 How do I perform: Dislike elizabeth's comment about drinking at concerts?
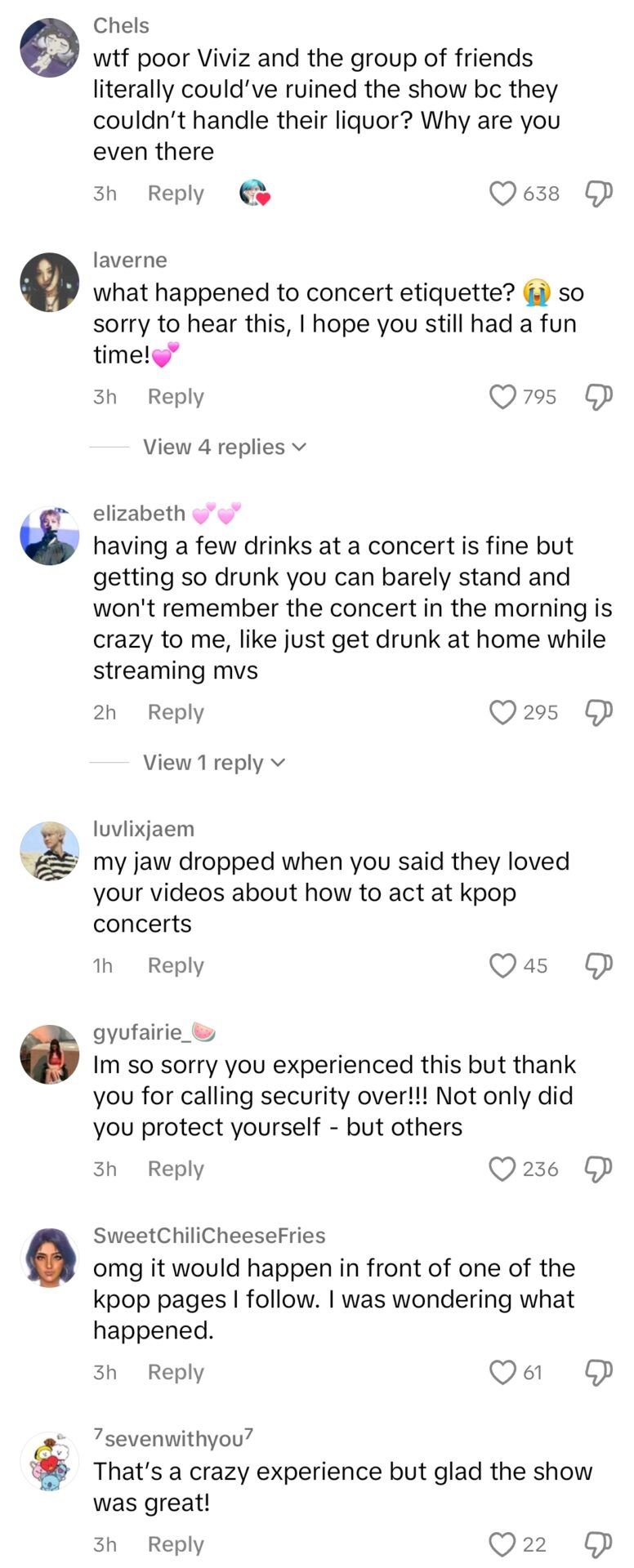[599, 712]
